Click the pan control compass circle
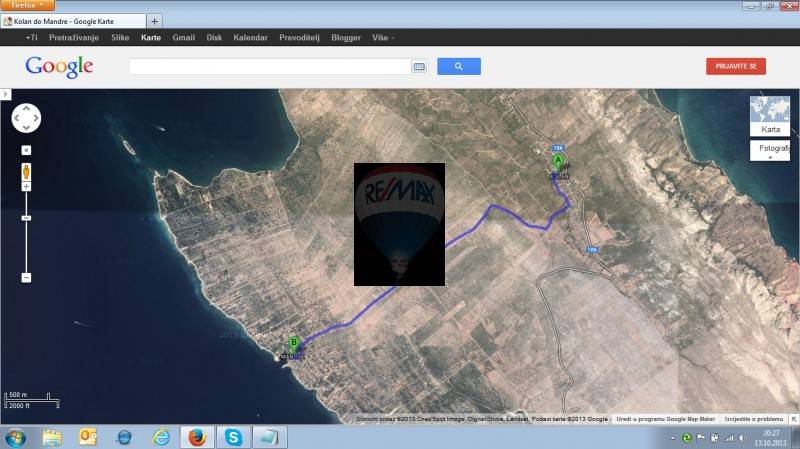The width and height of the screenshot is (800, 449). tap(26, 119)
